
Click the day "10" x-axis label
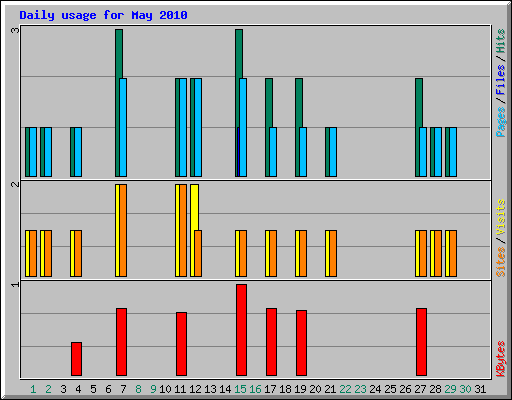tap(165, 389)
